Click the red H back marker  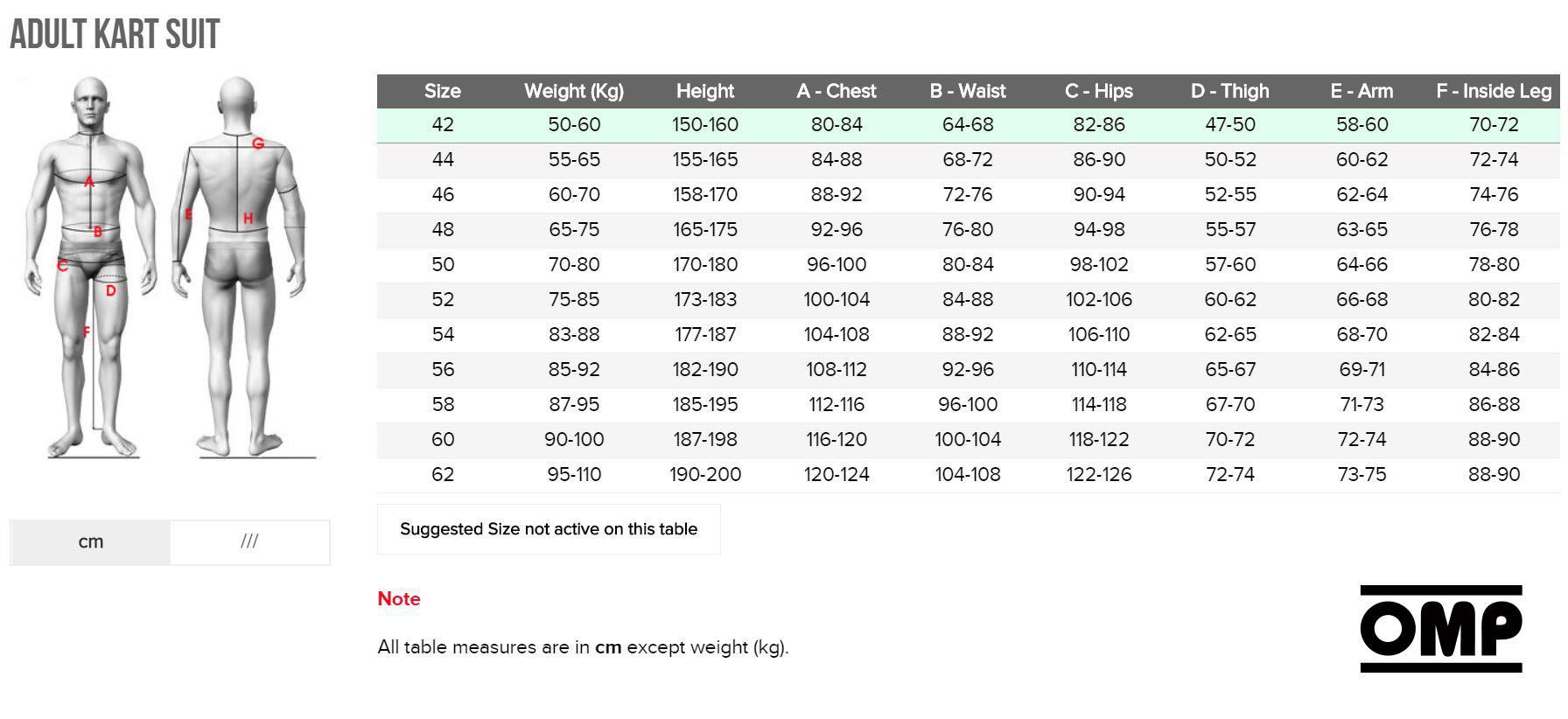click(x=248, y=219)
